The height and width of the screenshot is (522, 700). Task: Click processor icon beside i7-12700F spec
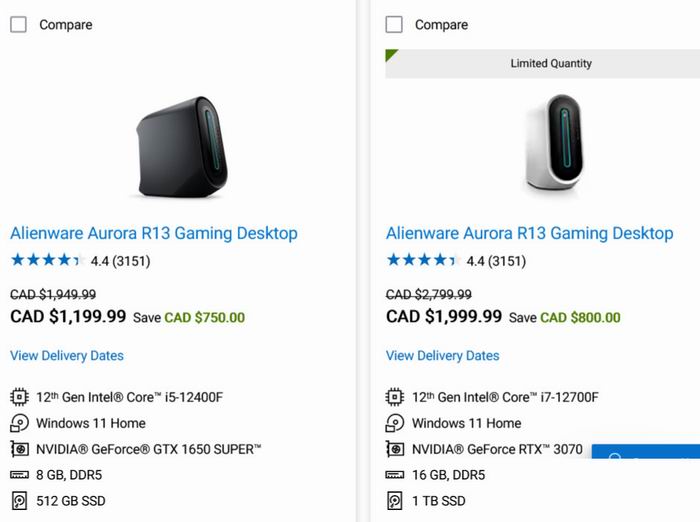pyautogui.click(x=395, y=397)
